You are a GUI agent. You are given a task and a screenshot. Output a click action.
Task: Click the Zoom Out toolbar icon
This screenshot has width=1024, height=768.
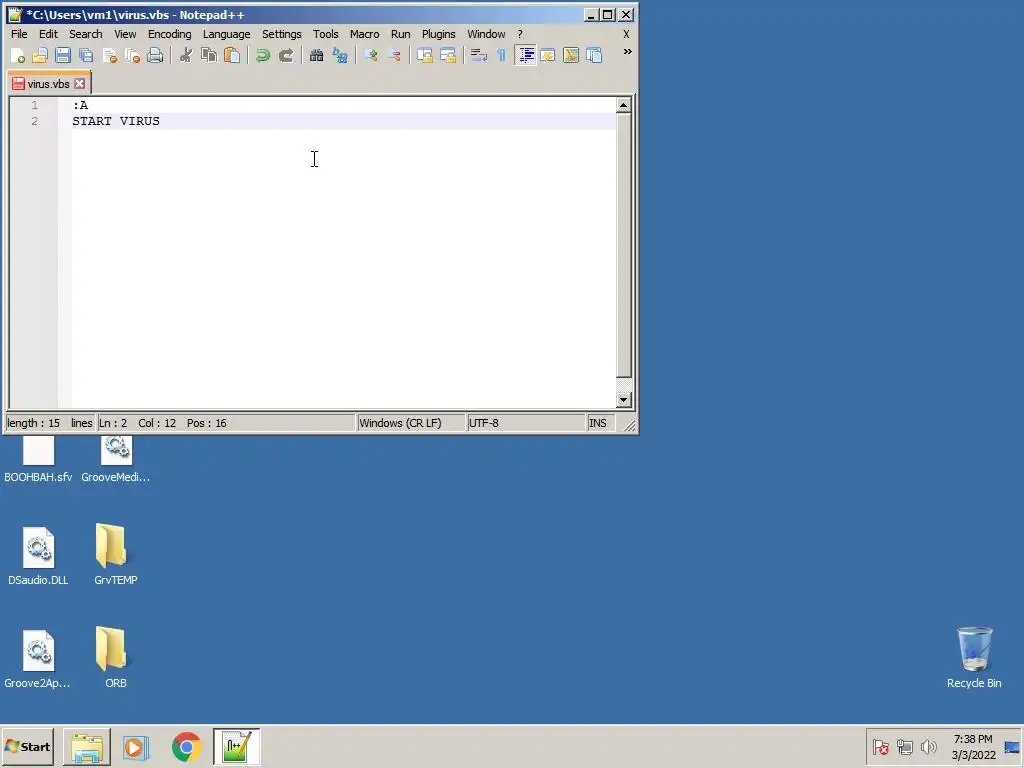(394, 56)
